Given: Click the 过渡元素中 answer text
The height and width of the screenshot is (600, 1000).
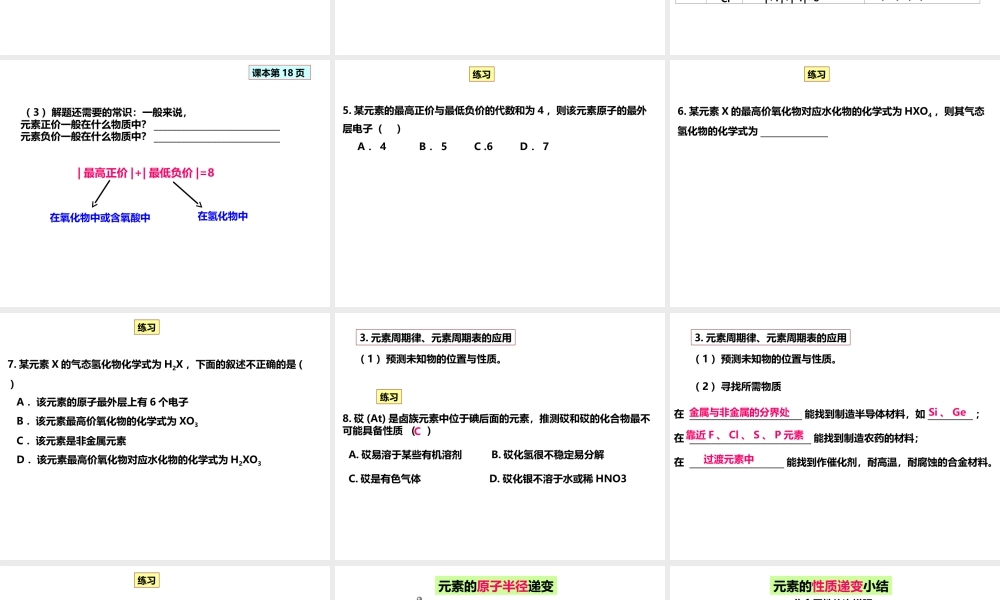Looking at the screenshot, I should (731, 459).
